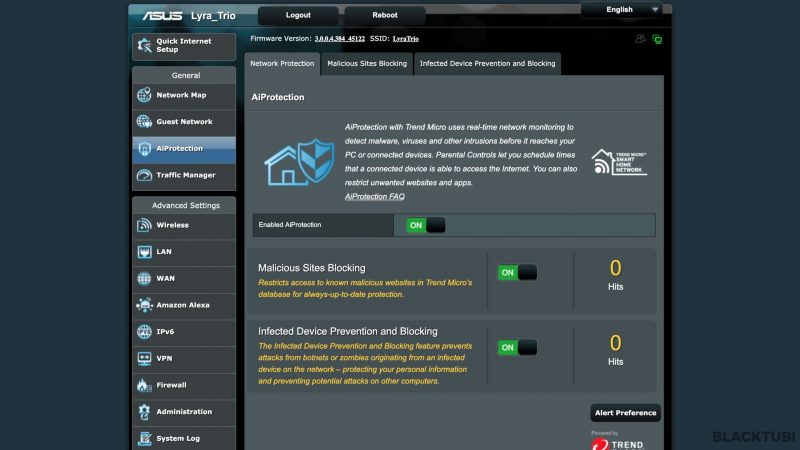Screen dimensions: 800x450
Task: Click the Firewall flame icon
Action: click(144, 385)
